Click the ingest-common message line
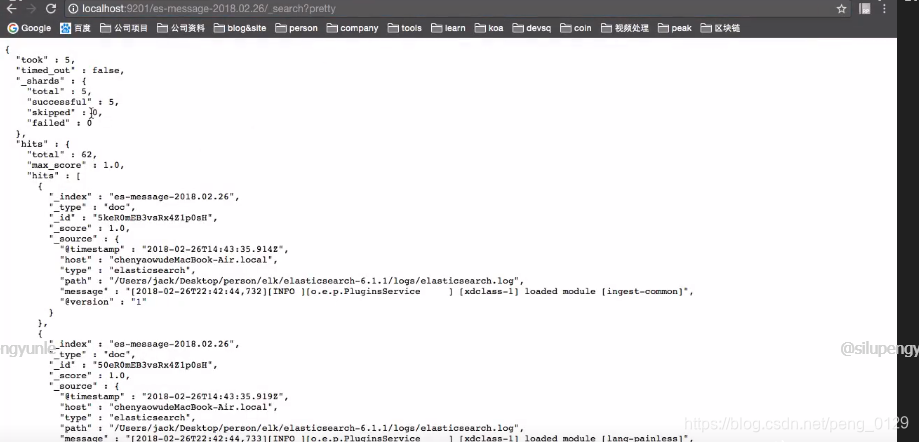Screen dimensions: 919x442 [x=377, y=291]
